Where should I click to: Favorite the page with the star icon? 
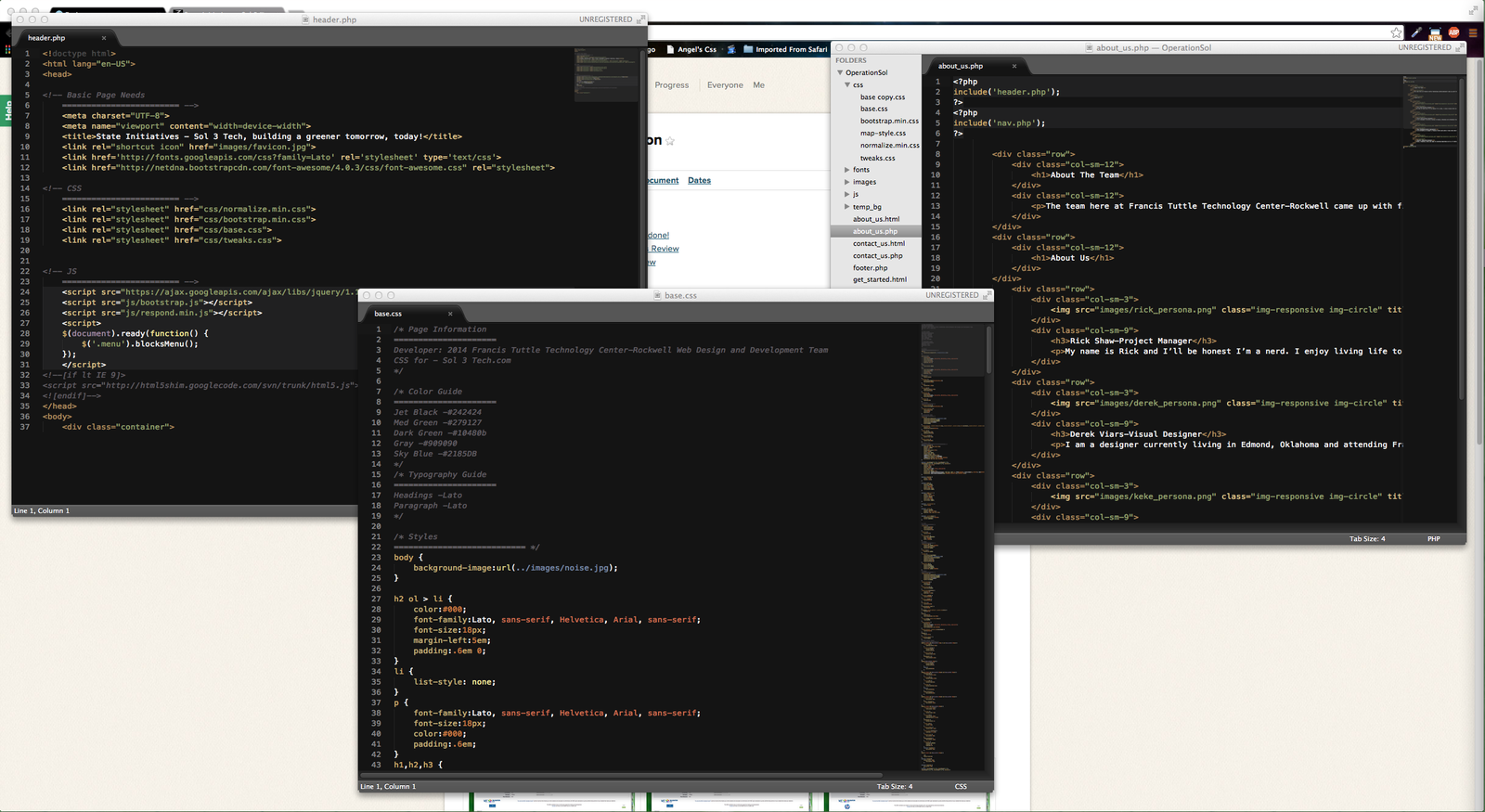click(670, 141)
